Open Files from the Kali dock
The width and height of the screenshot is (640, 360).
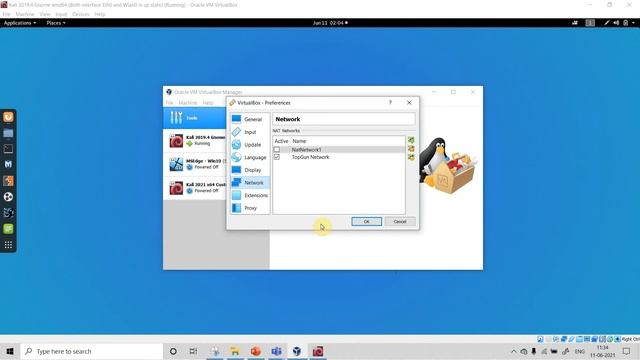[x=8, y=133]
